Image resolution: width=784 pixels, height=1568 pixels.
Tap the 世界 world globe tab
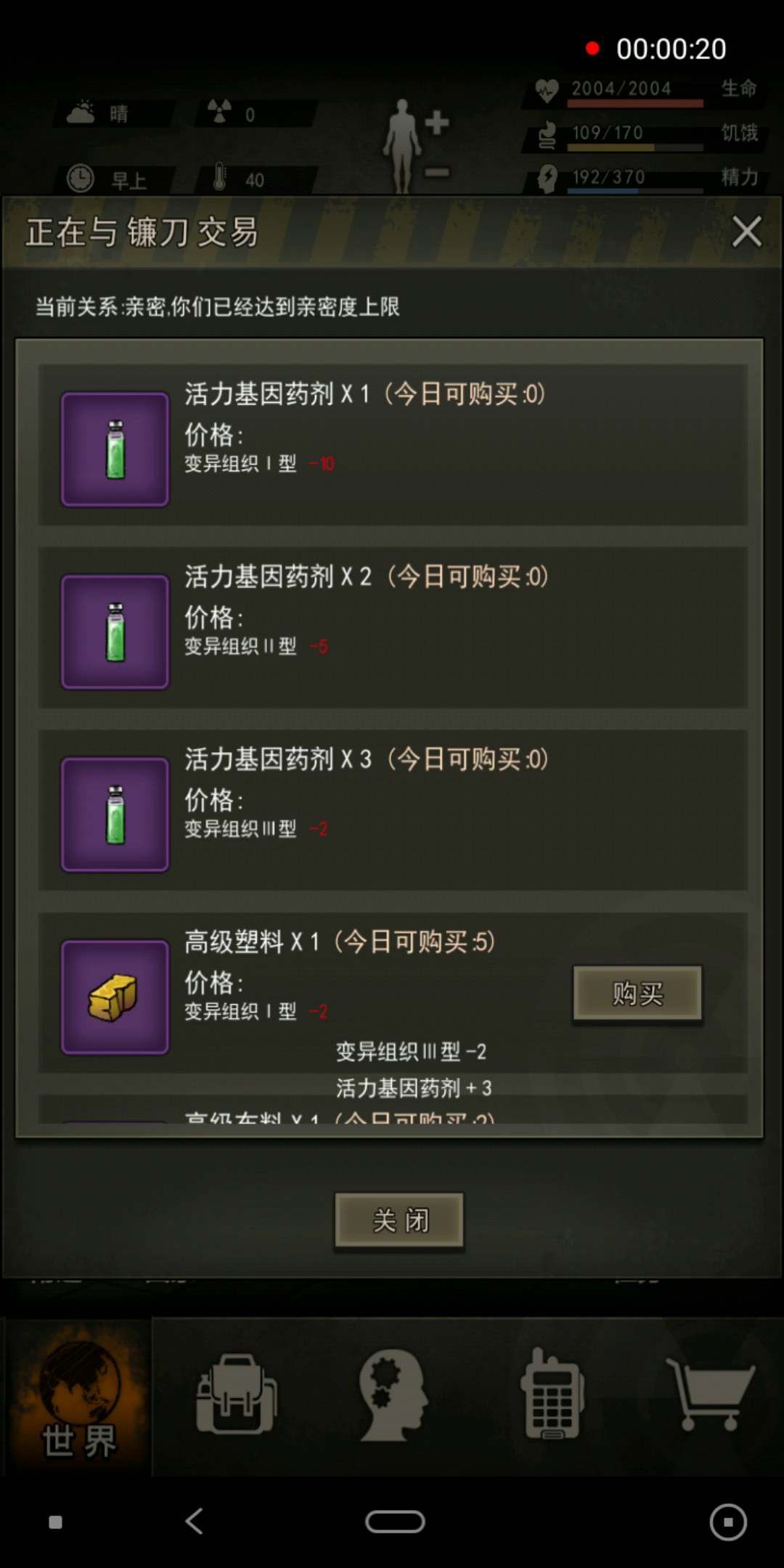78,1397
